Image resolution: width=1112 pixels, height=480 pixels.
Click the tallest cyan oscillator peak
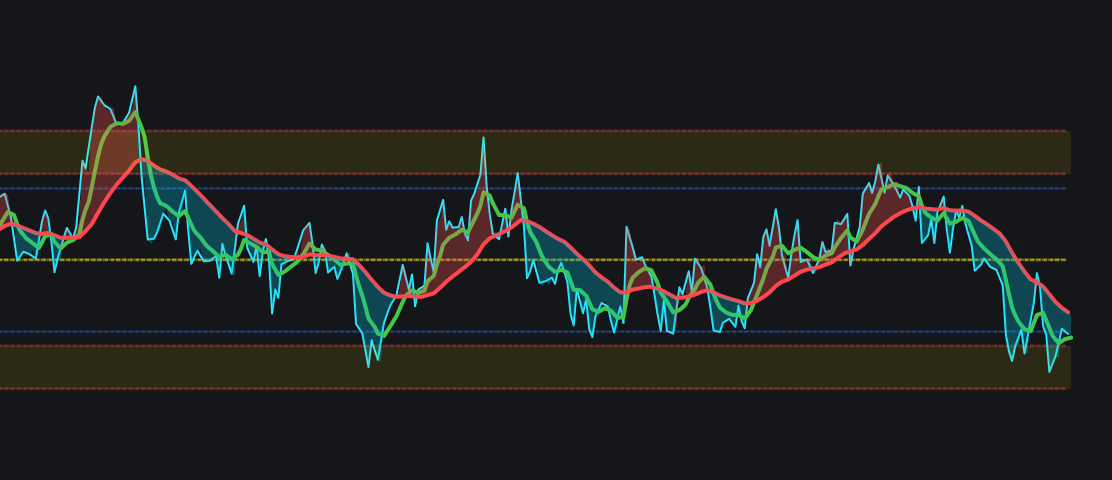pyautogui.click(x=135, y=87)
